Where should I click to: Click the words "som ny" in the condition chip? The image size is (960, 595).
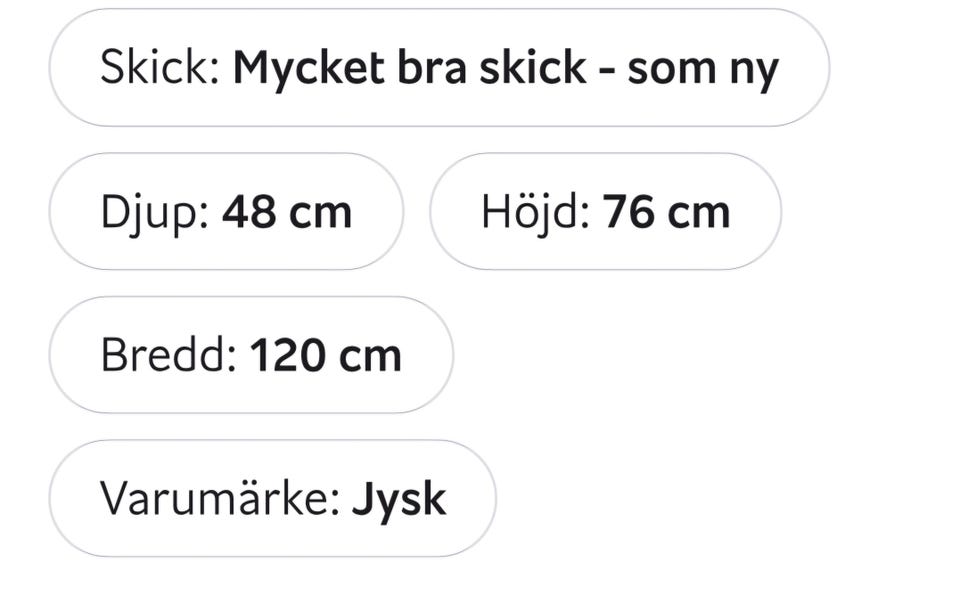pos(702,68)
